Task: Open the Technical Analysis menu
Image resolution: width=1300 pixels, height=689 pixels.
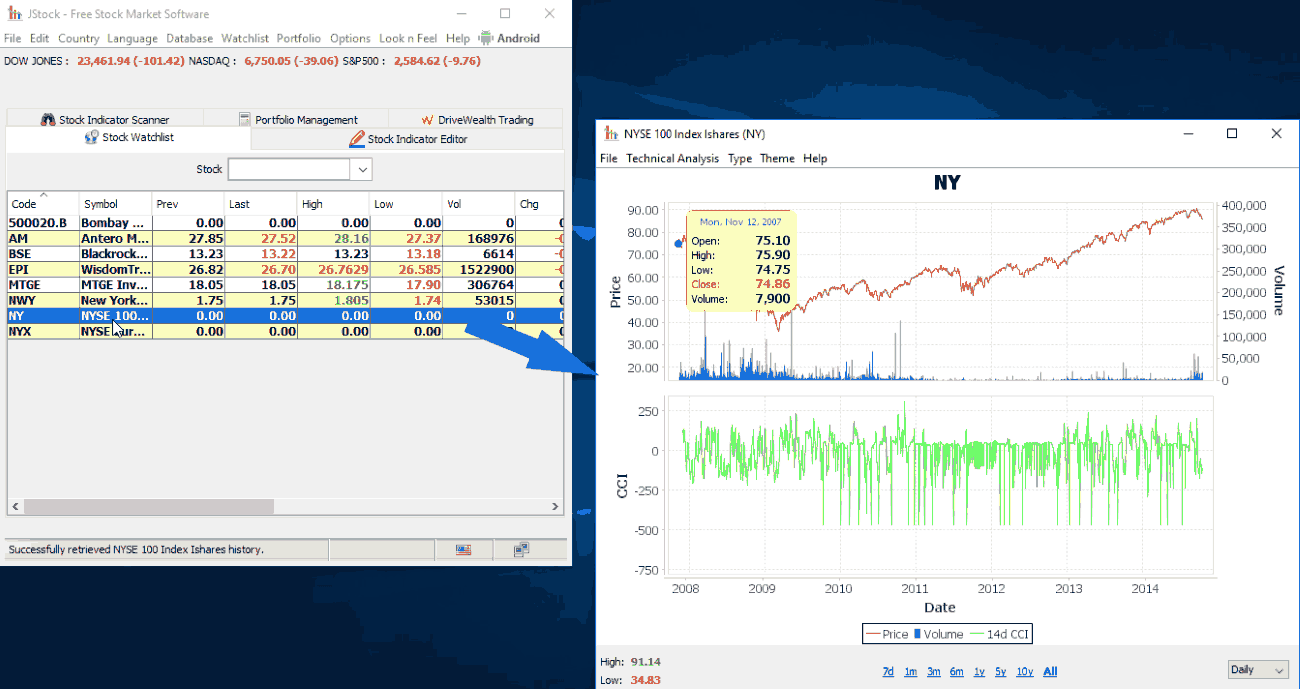Action: click(x=672, y=158)
